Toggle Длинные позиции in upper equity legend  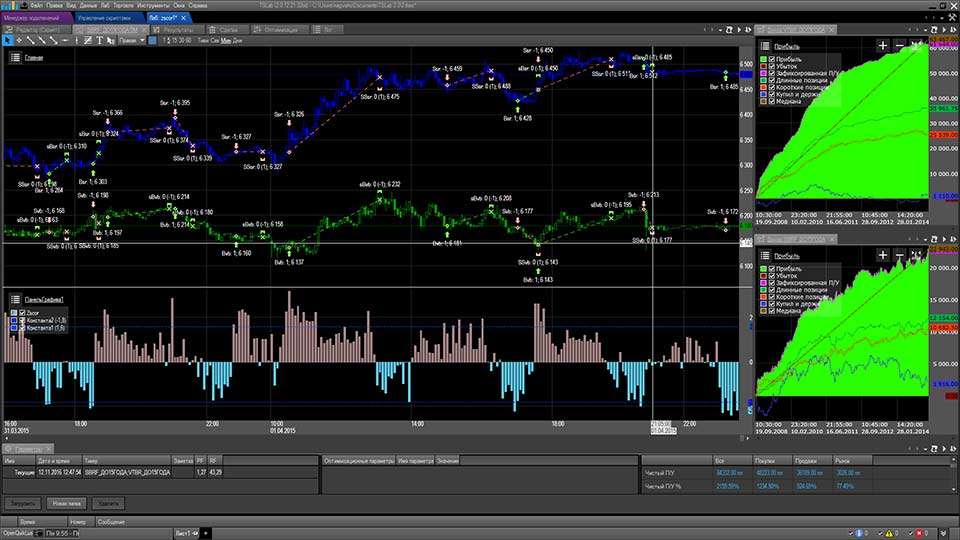(x=771, y=80)
